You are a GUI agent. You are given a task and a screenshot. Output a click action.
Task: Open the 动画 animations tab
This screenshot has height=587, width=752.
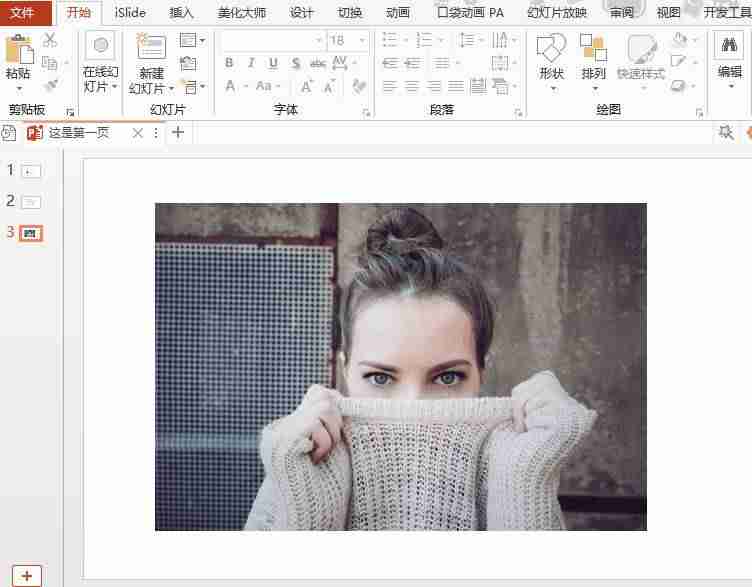[398, 12]
